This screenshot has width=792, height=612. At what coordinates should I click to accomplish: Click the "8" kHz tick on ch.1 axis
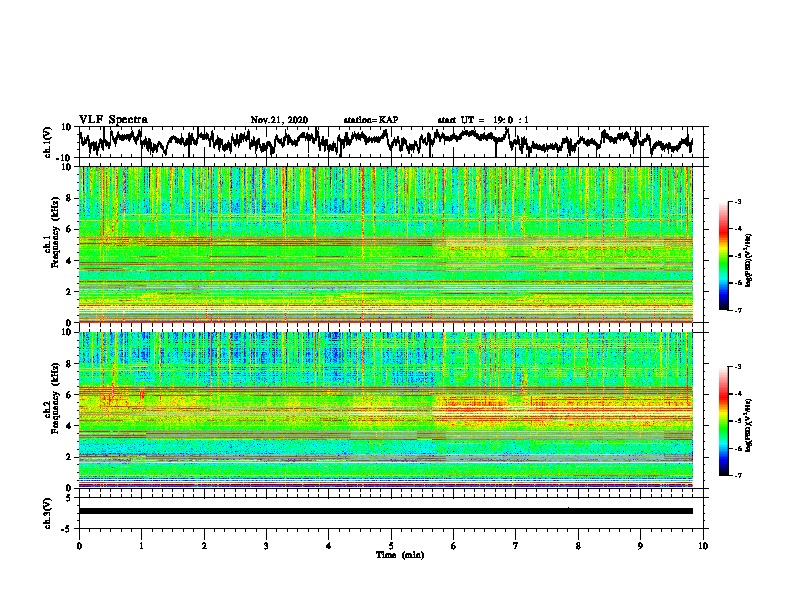pos(69,198)
